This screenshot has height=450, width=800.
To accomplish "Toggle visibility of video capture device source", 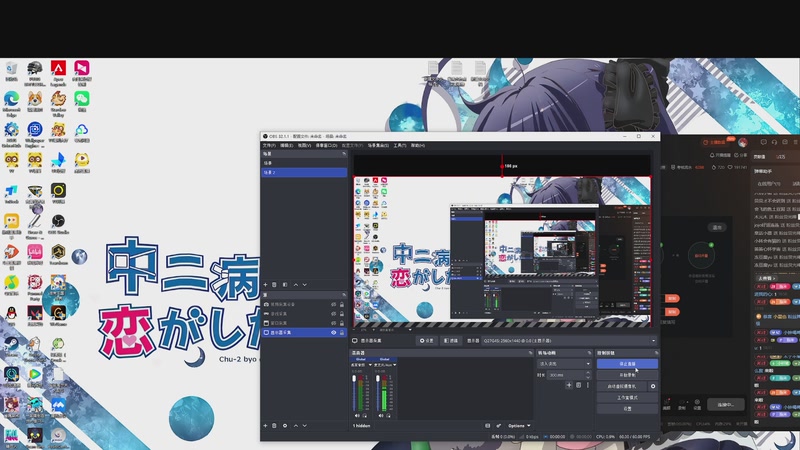I will (x=334, y=304).
